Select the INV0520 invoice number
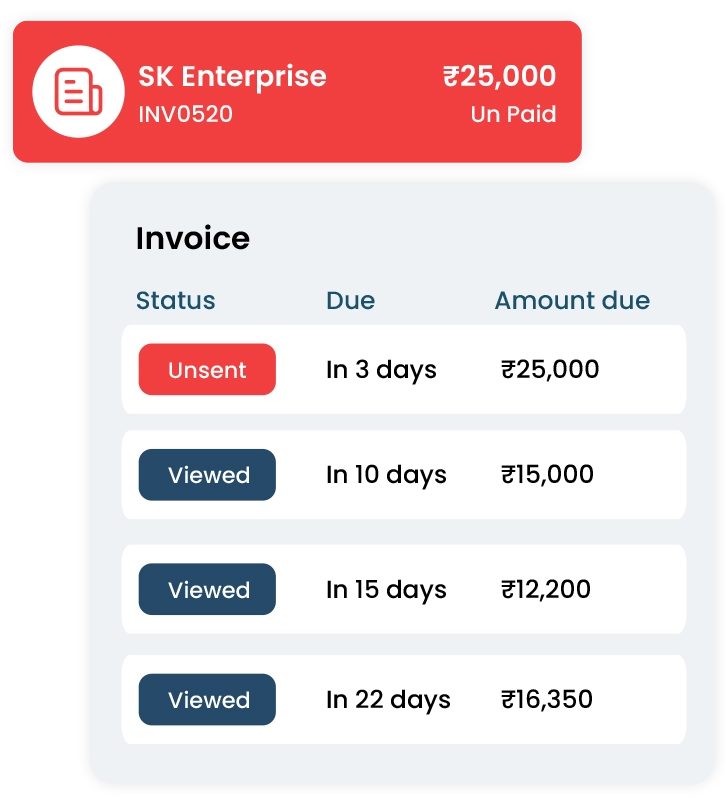728x806 pixels. (186, 114)
